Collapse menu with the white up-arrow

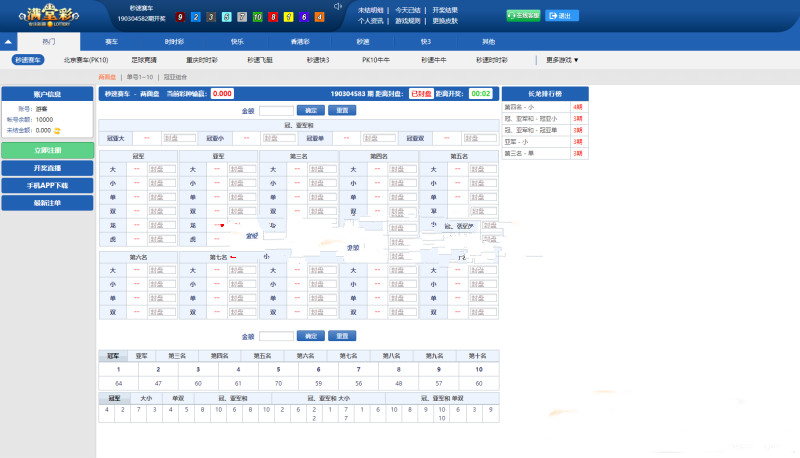[x=8, y=42]
